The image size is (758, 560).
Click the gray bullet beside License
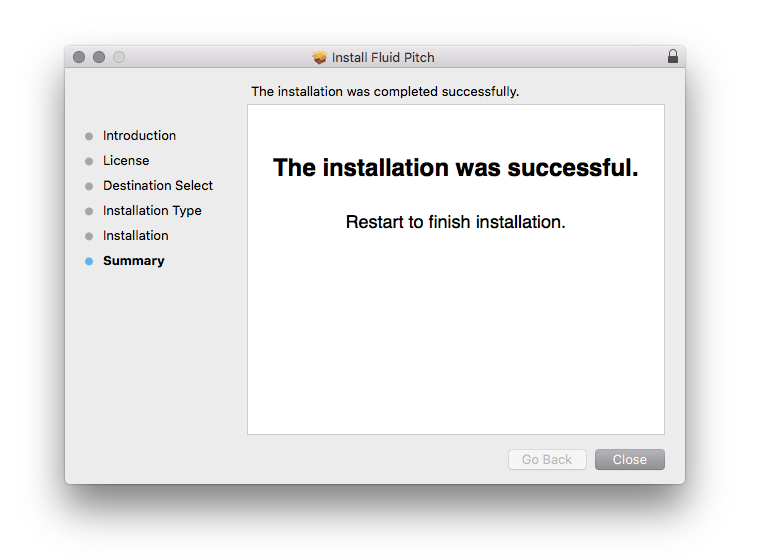pos(89,161)
